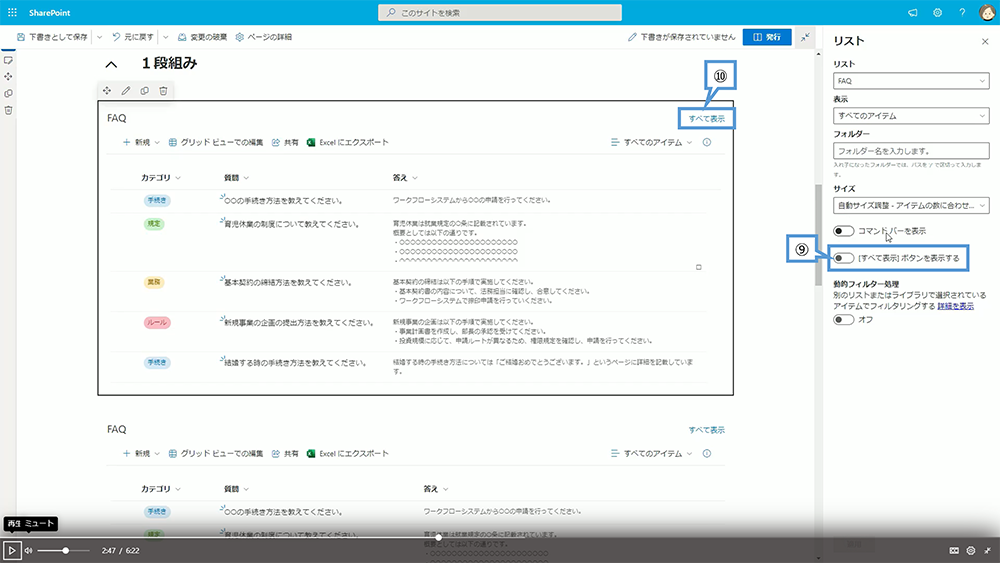Viewport: 1000px width, 563px height.
Task: Open the SharePoint app launcher grid
Action: point(12,12)
